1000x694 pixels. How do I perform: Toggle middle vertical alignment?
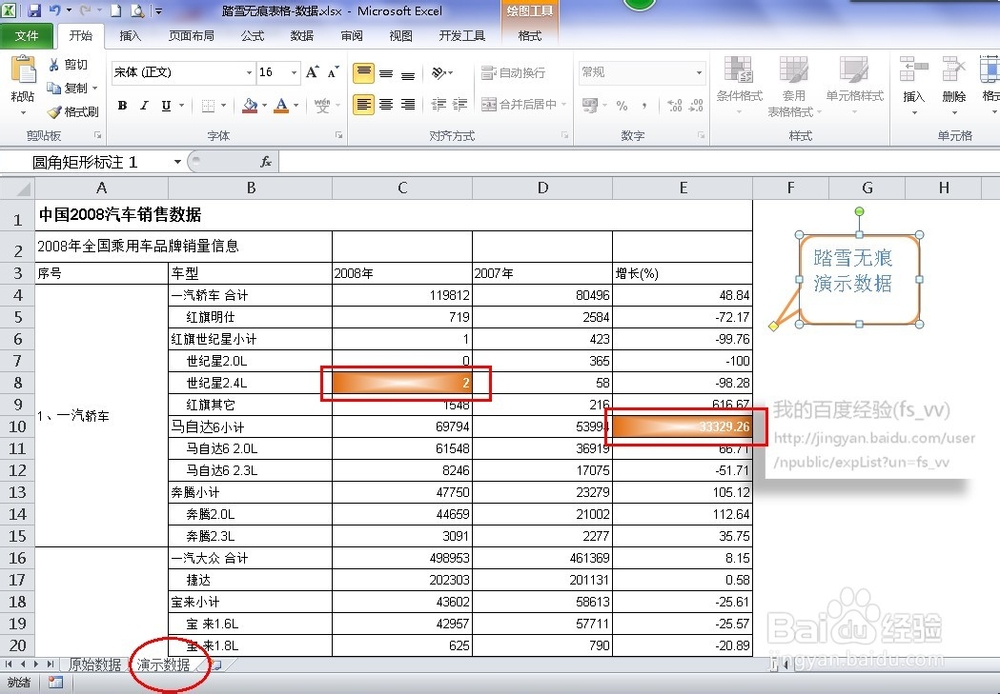(386, 73)
